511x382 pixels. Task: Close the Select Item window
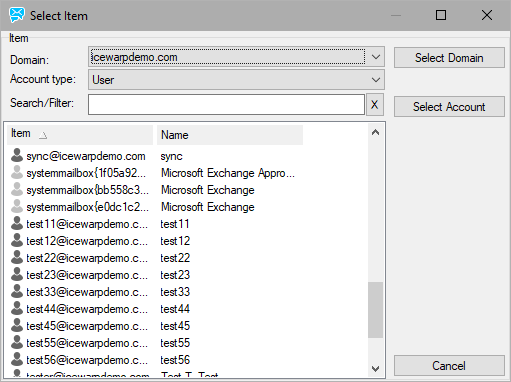click(x=487, y=15)
